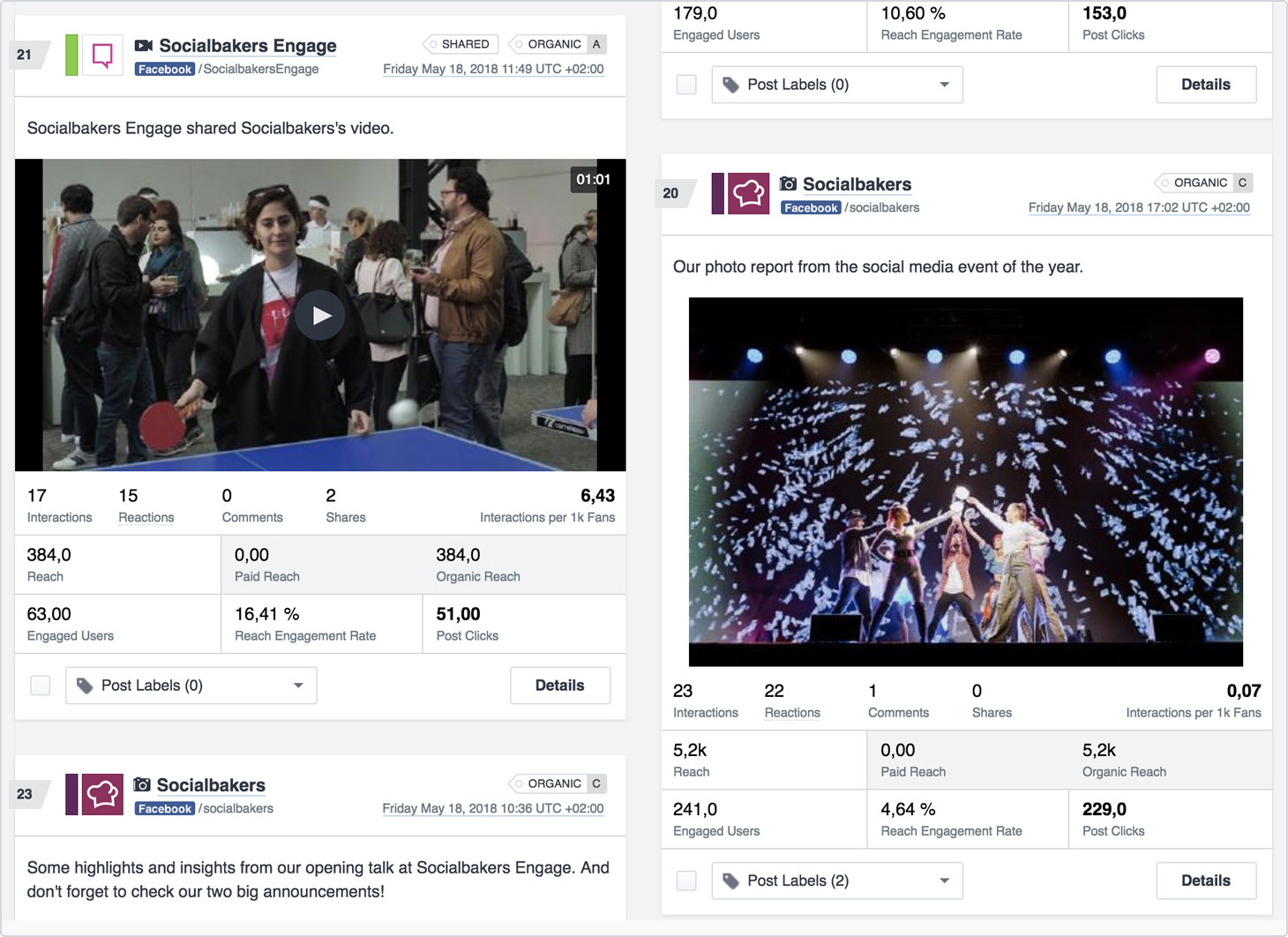
Task: Open the Socialbakers page name on post 23
Action: (211, 785)
